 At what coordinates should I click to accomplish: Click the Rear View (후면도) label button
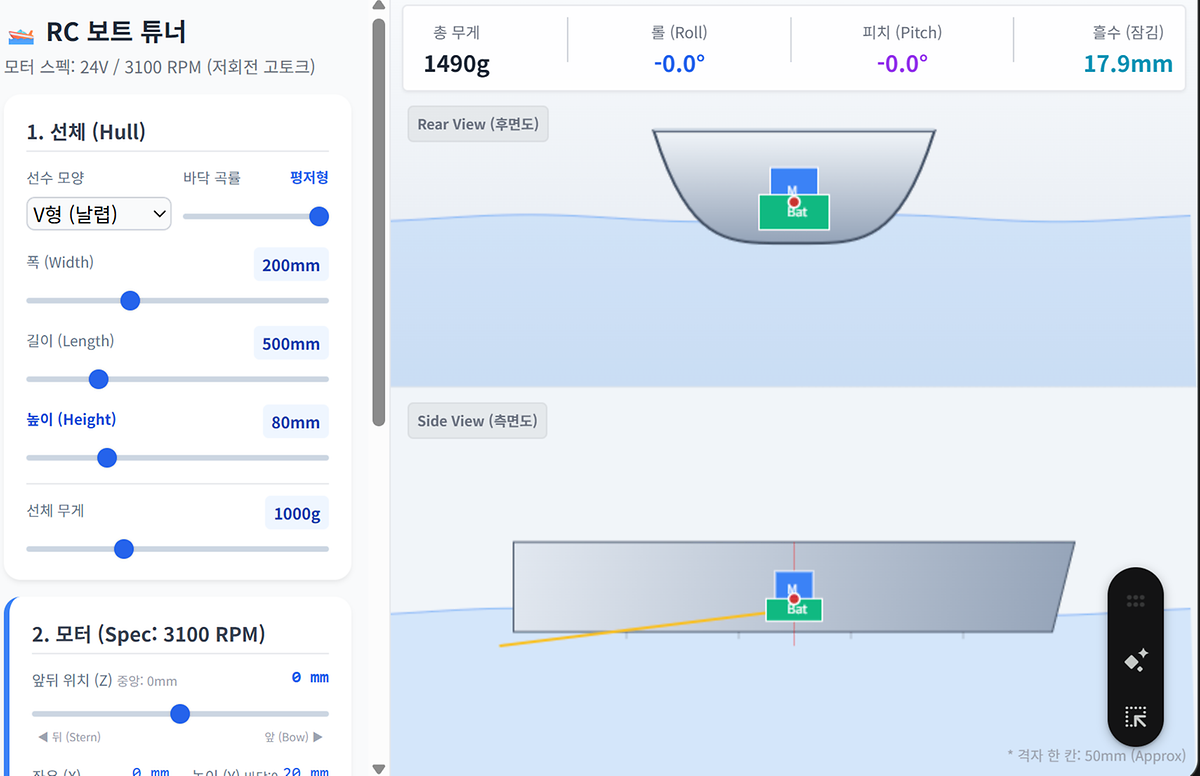478,124
